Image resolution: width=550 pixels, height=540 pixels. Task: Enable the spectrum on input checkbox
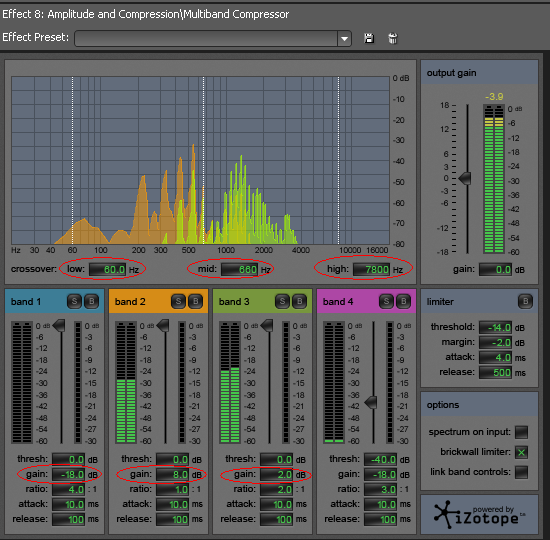point(521,432)
